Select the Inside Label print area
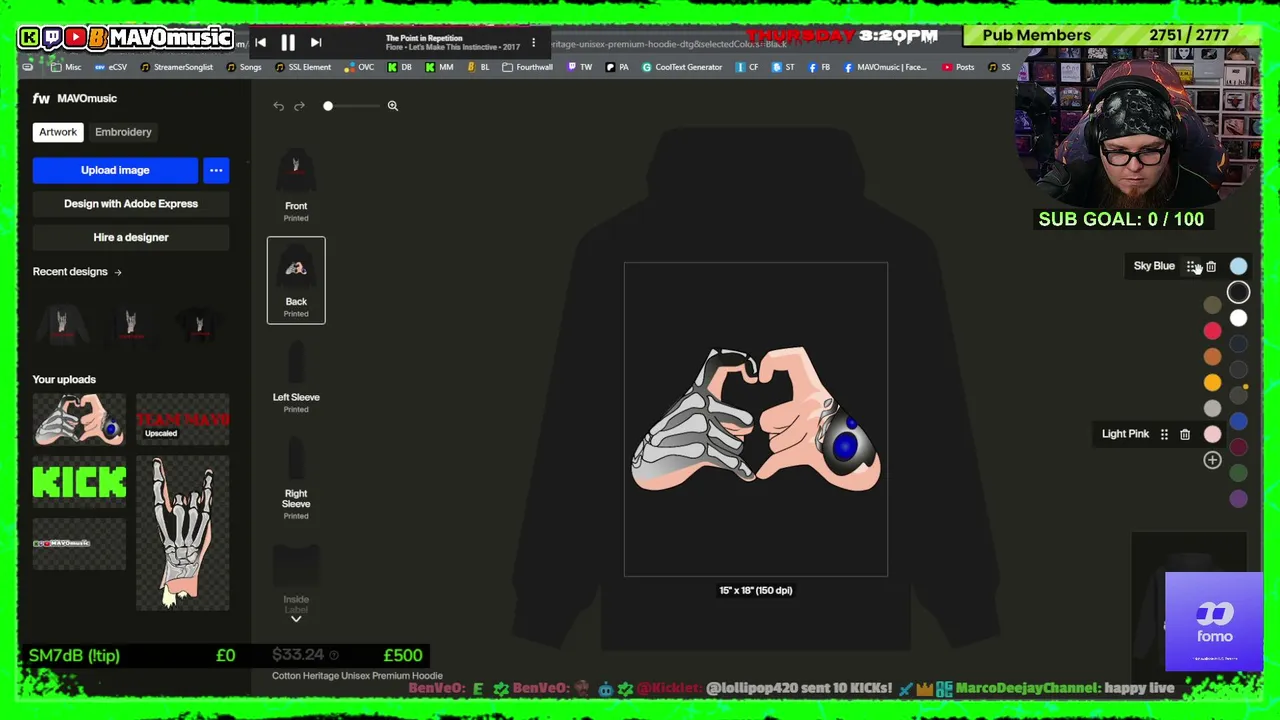1280x720 pixels. pyautogui.click(x=296, y=578)
